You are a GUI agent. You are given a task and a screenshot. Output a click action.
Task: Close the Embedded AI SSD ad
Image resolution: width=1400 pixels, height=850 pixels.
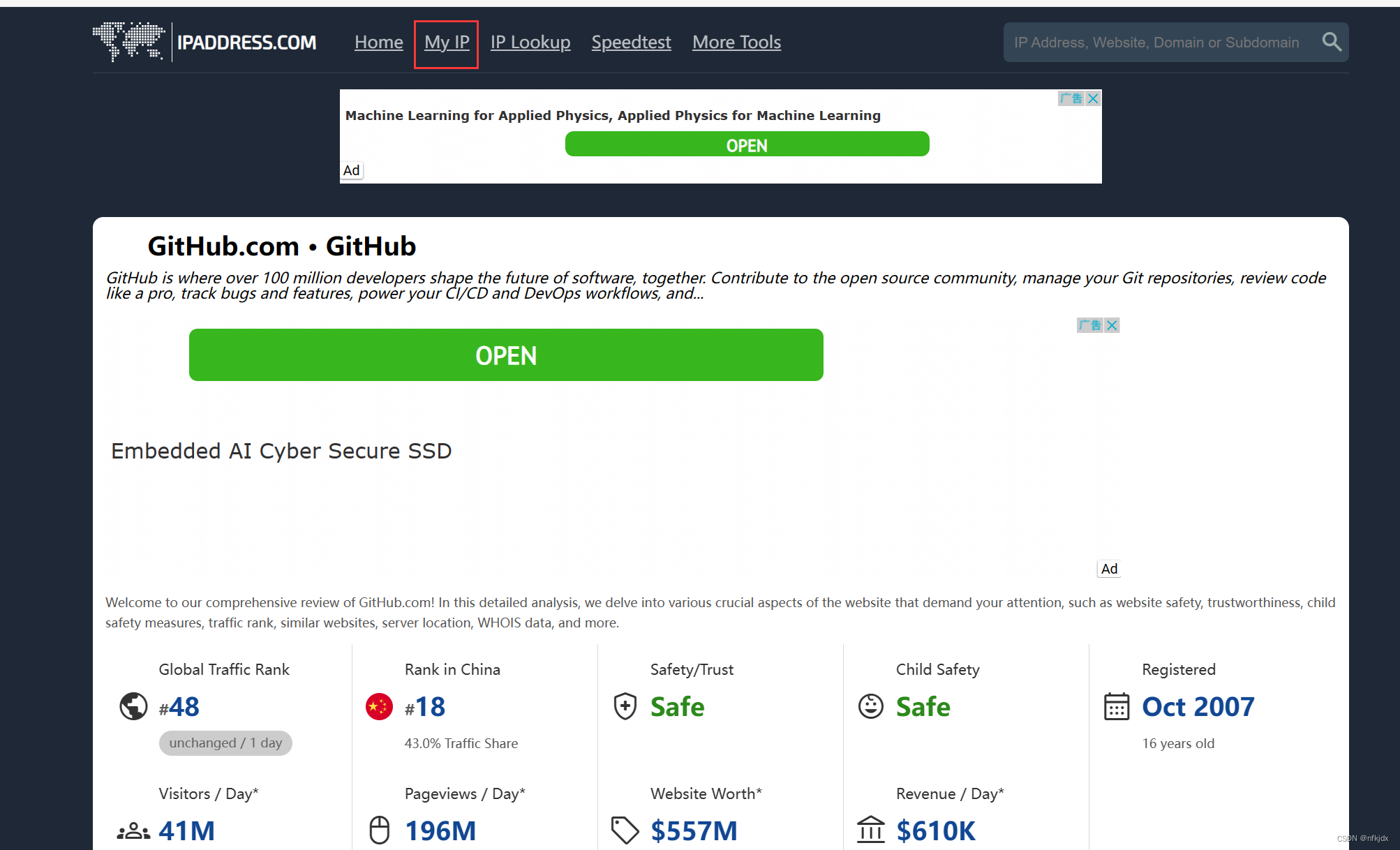click(x=1112, y=325)
